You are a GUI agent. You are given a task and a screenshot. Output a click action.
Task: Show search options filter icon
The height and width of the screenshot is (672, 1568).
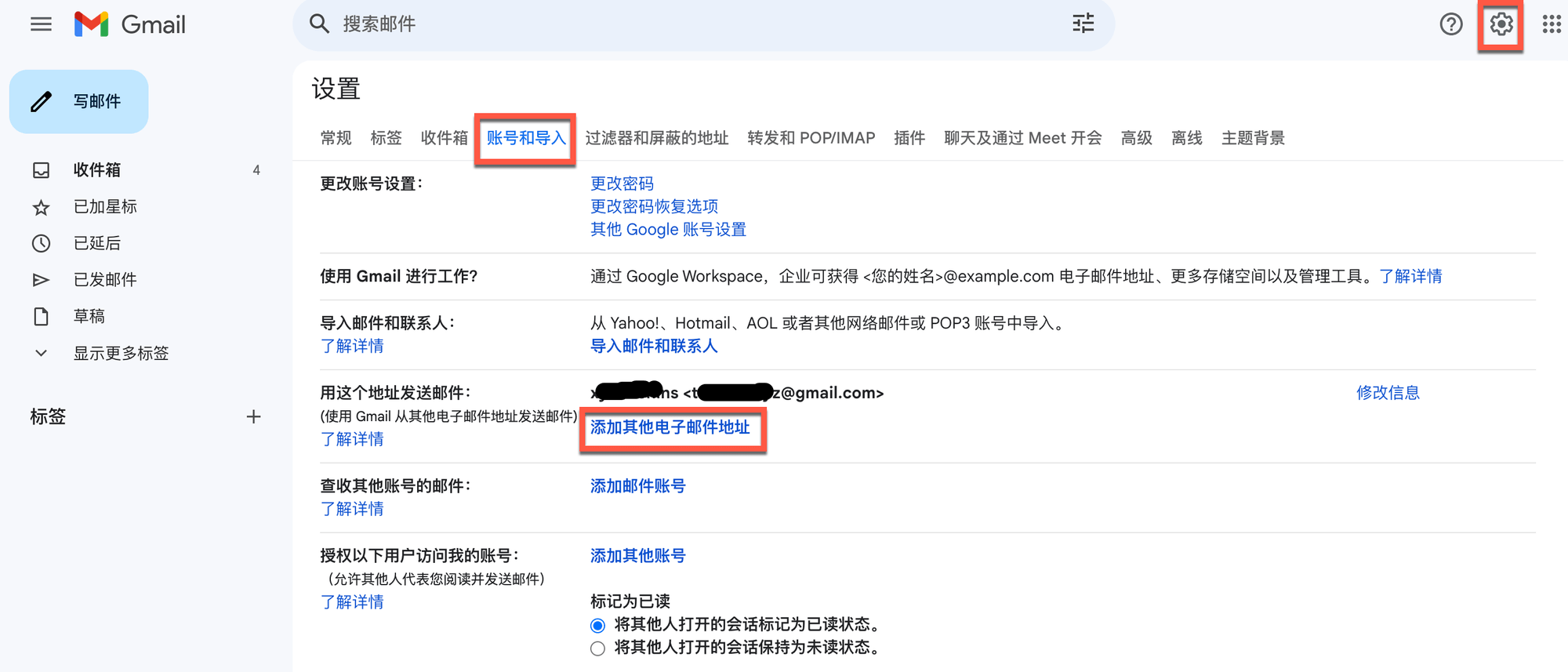coord(1083,24)
